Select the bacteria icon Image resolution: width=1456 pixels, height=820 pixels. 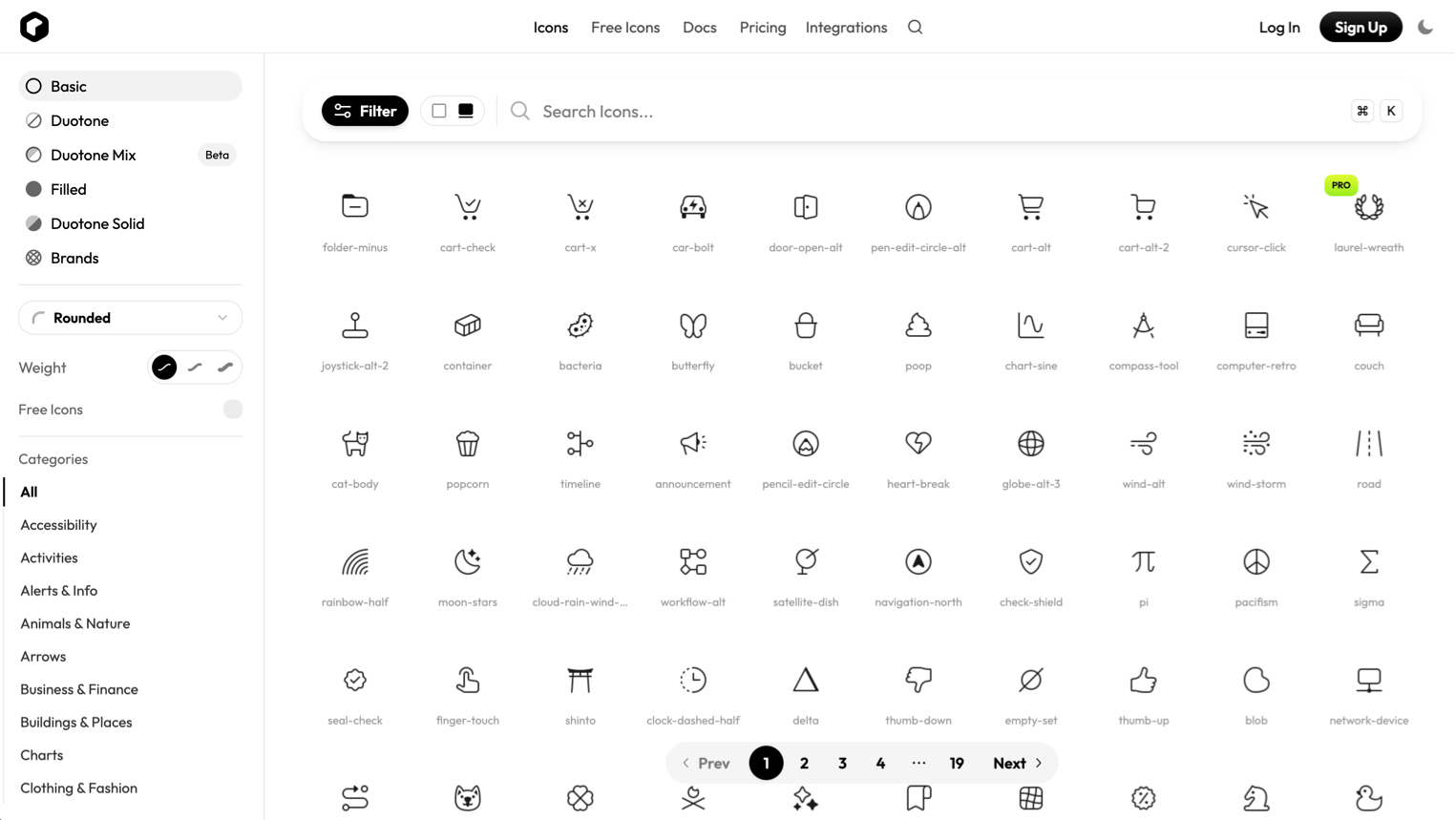point(580,326)
